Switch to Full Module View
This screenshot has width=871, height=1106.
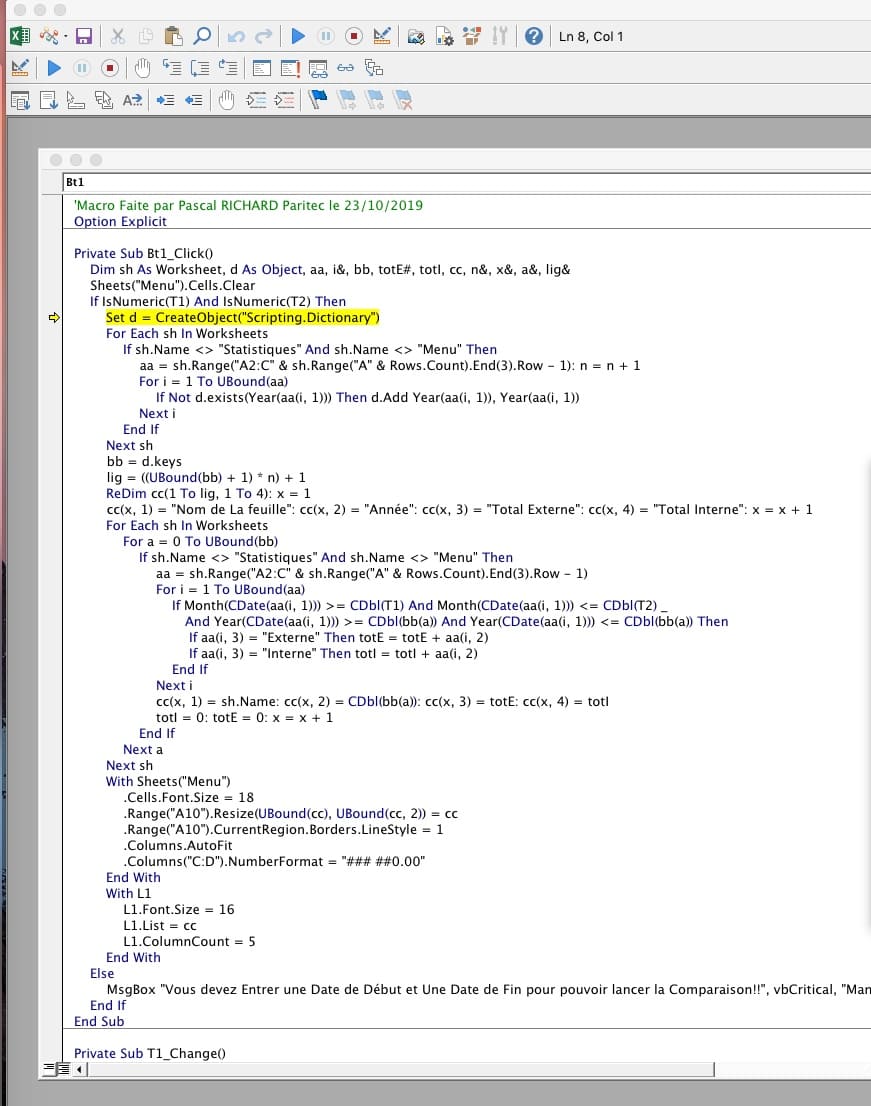(x=63, y=1069)
